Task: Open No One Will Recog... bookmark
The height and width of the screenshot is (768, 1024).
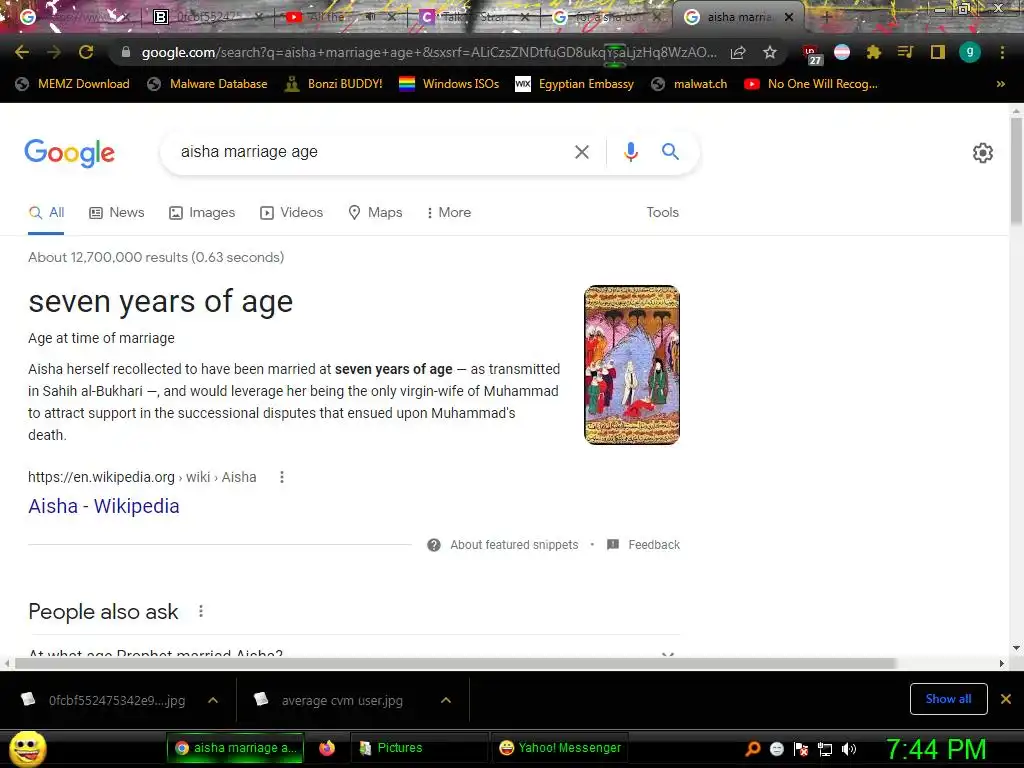Action: 810,84
